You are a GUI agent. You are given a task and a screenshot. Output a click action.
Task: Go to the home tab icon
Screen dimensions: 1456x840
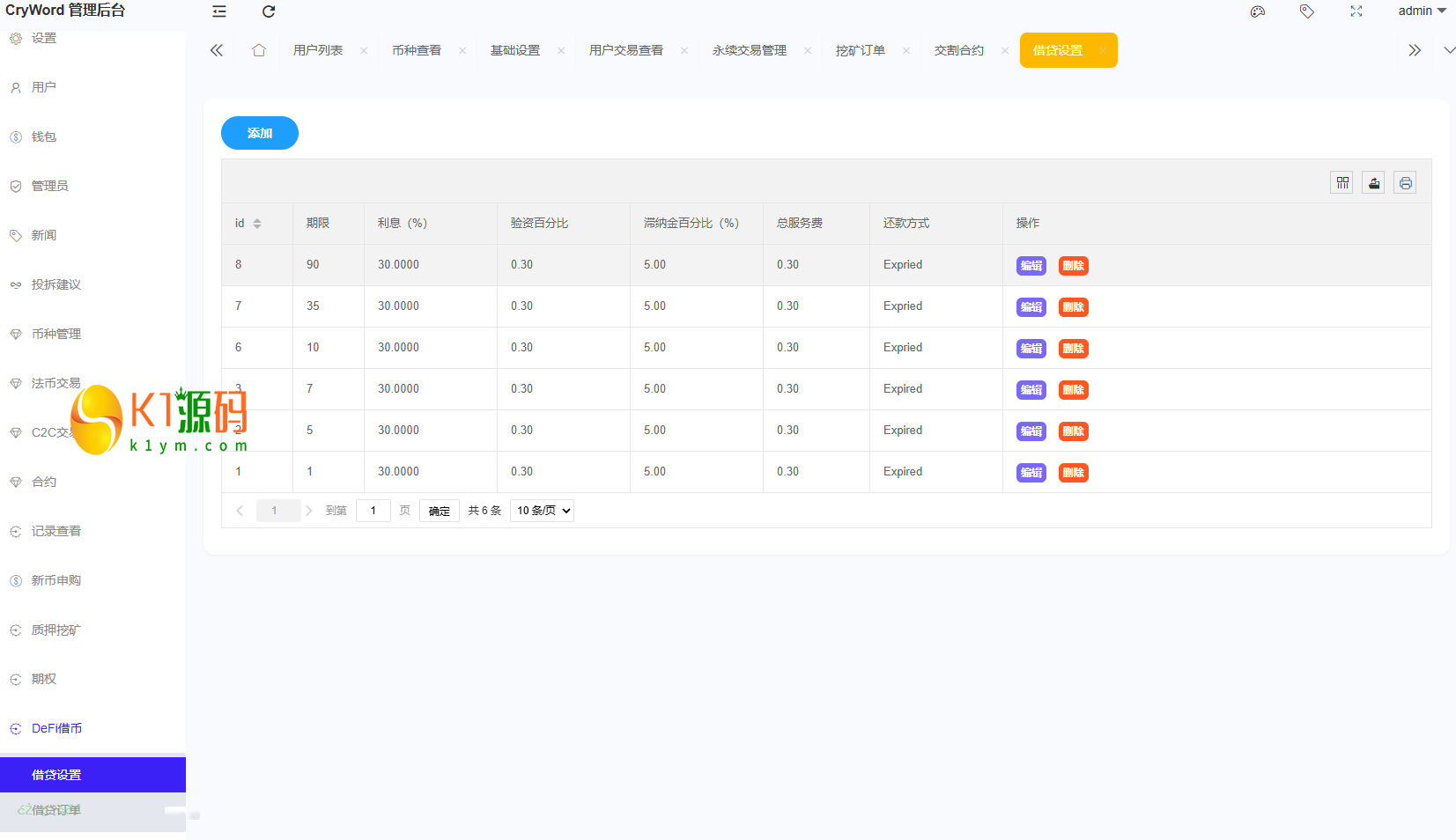259,50
